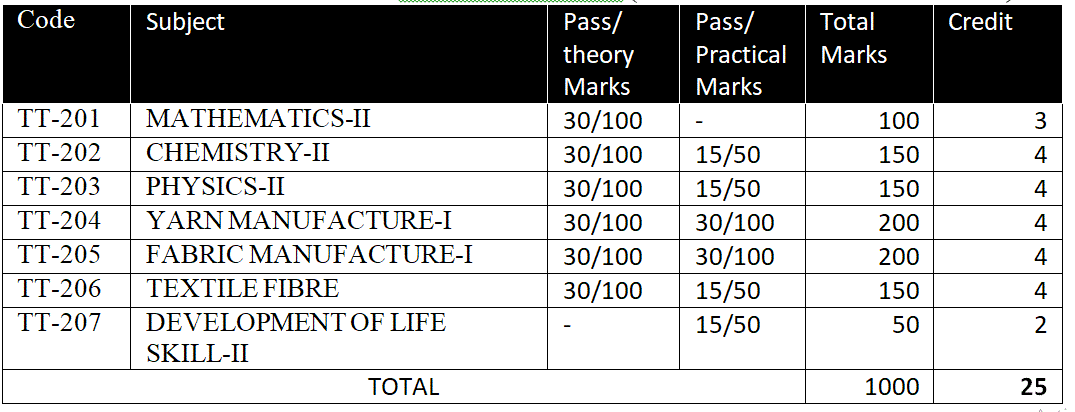Click the YARN MANUFACTURE-I cell

pos(339,221)
